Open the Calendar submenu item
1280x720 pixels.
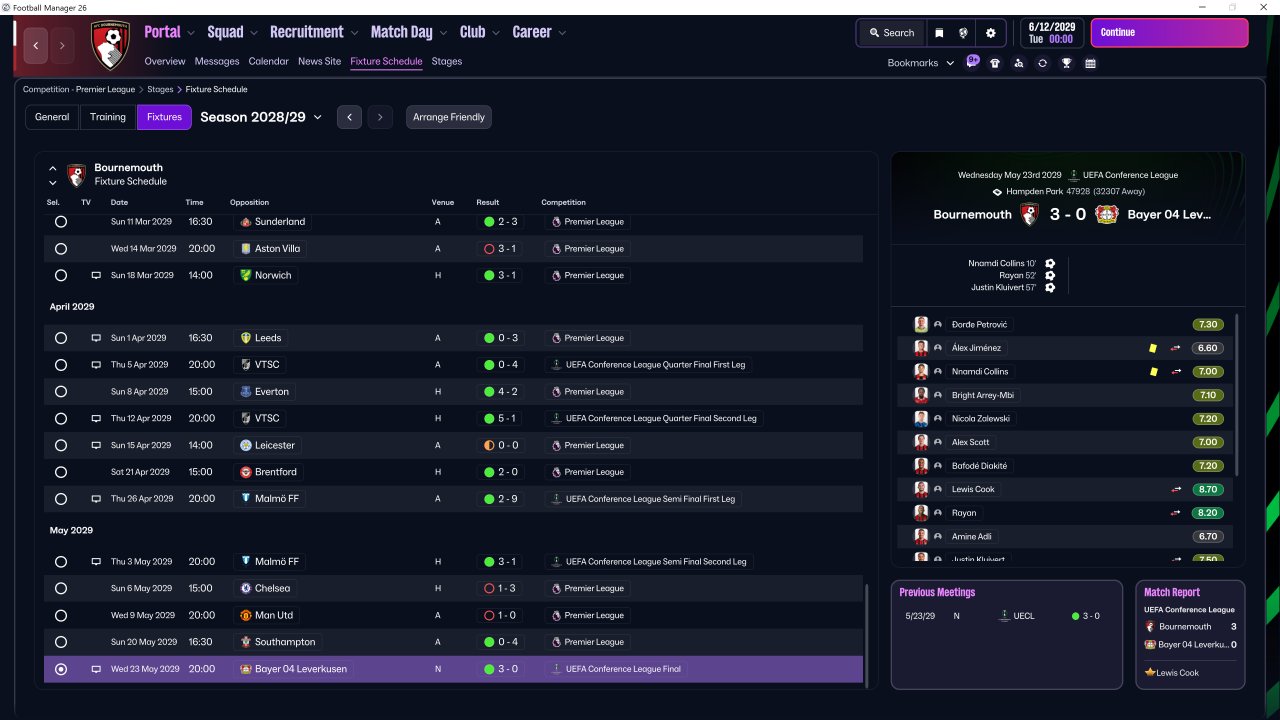pos(268,61)
